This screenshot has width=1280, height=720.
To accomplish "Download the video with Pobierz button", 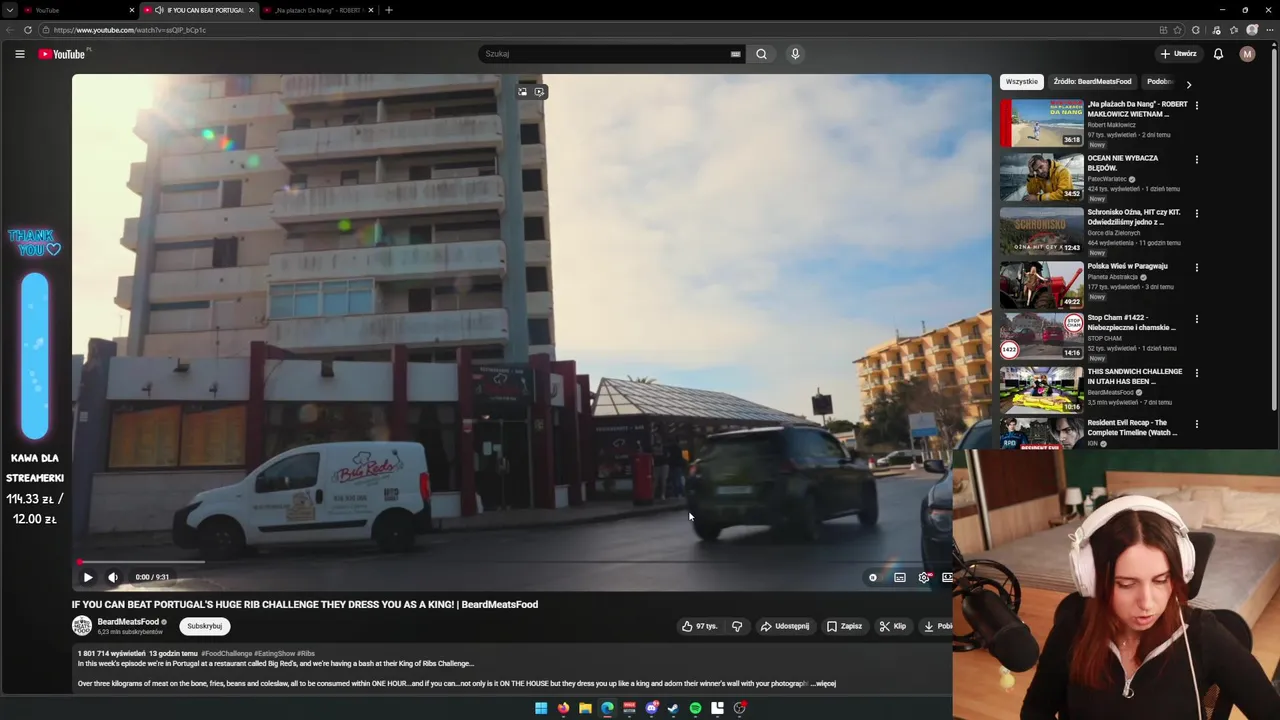I will 937,626.
